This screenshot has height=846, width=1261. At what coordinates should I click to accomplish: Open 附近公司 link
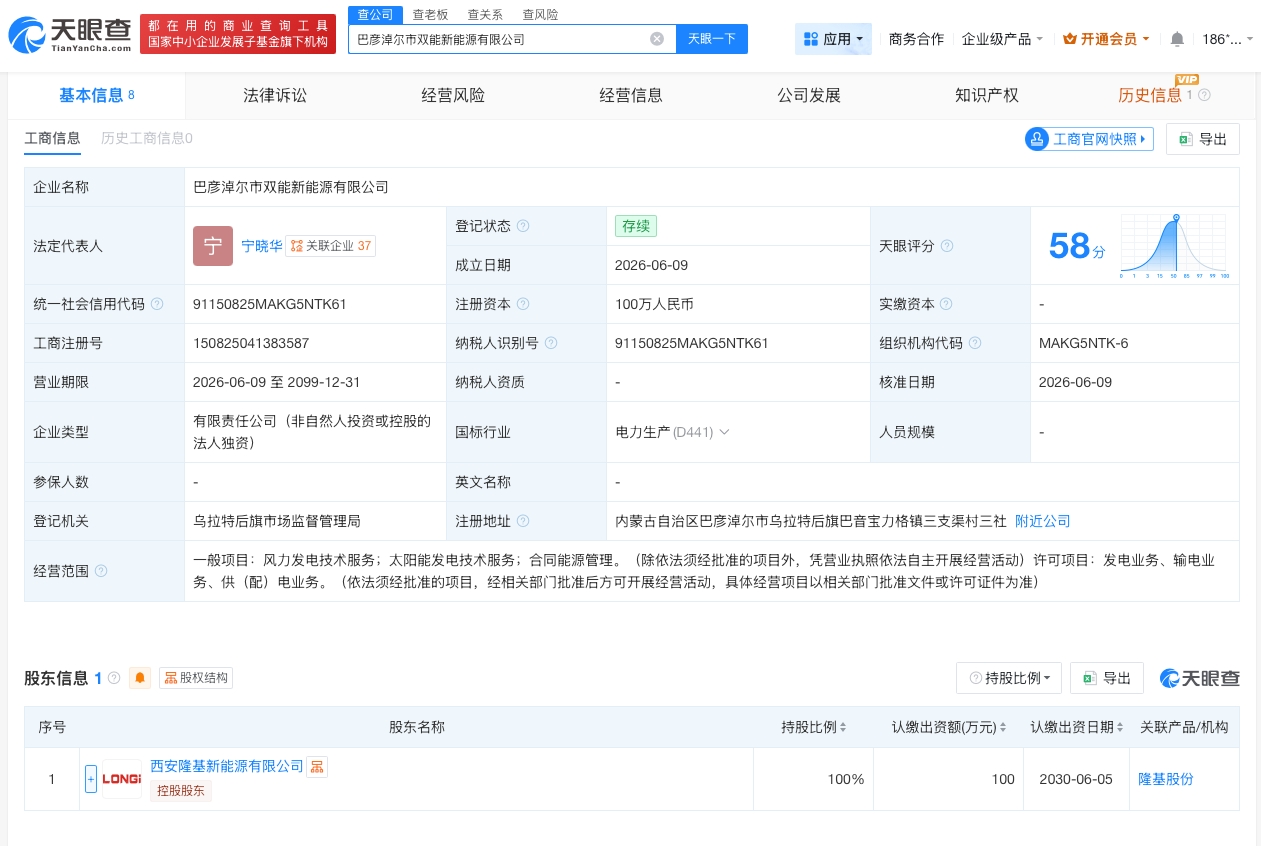point(1043,521)
